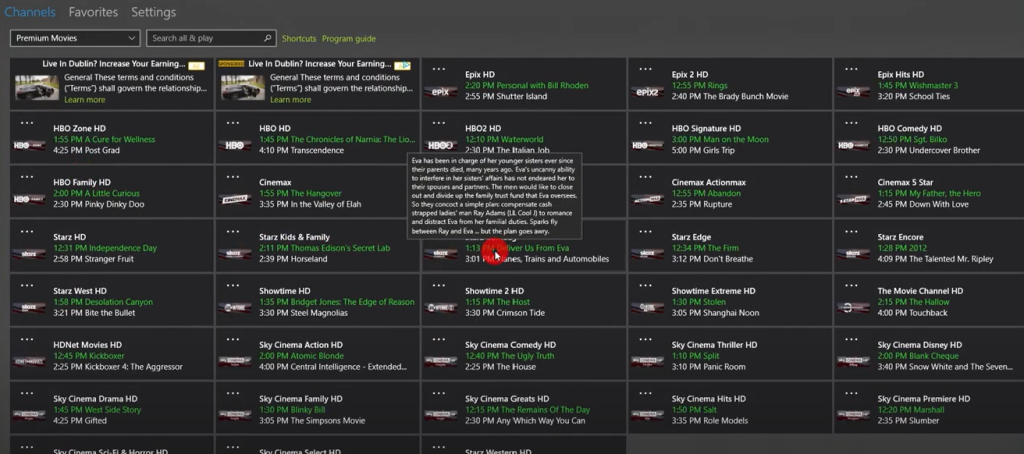
Task: Select '1:45 PM West Side Story' program
Action: coord(97,410)
